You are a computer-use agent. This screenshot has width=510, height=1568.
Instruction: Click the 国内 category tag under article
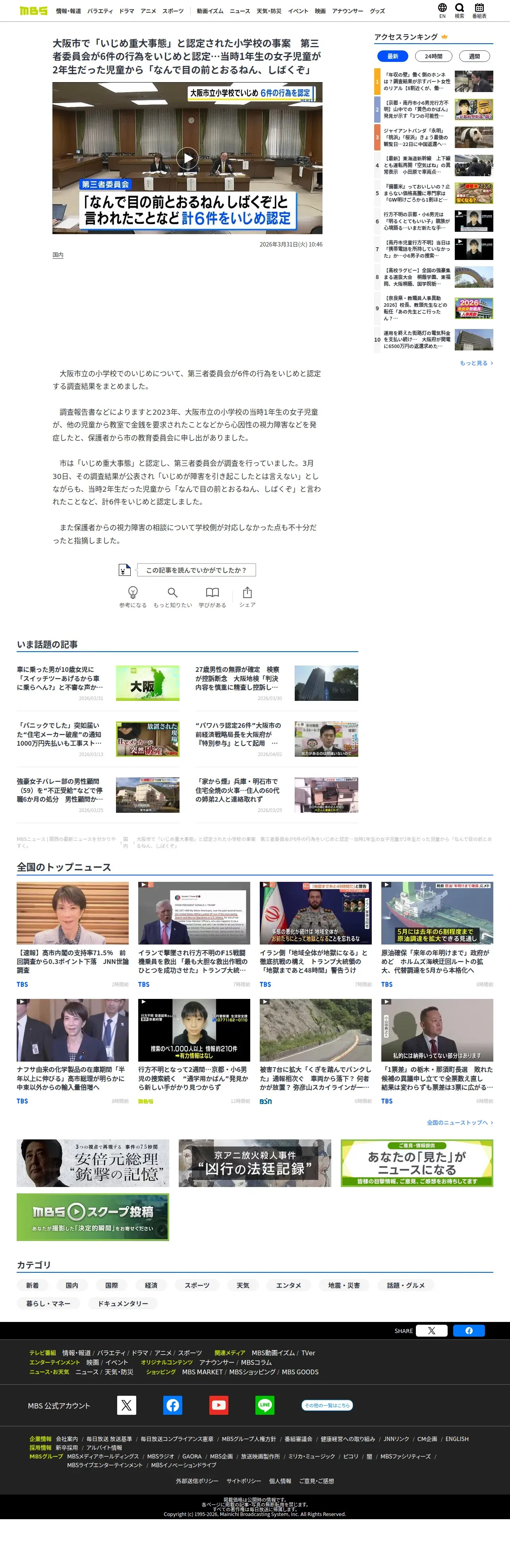tap(58, 255)
